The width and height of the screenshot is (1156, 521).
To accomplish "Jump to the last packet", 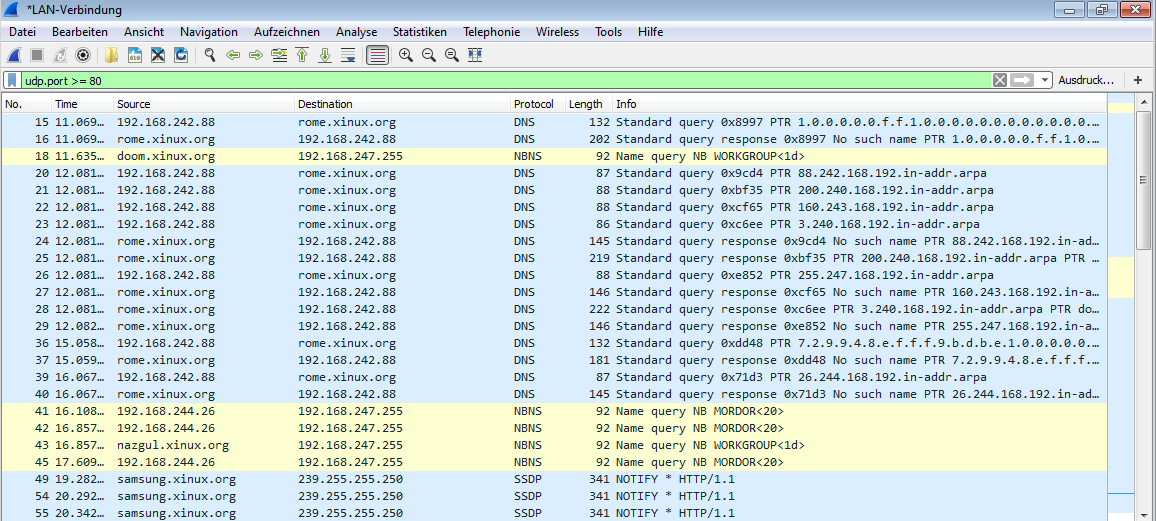I will click(324, 55).
